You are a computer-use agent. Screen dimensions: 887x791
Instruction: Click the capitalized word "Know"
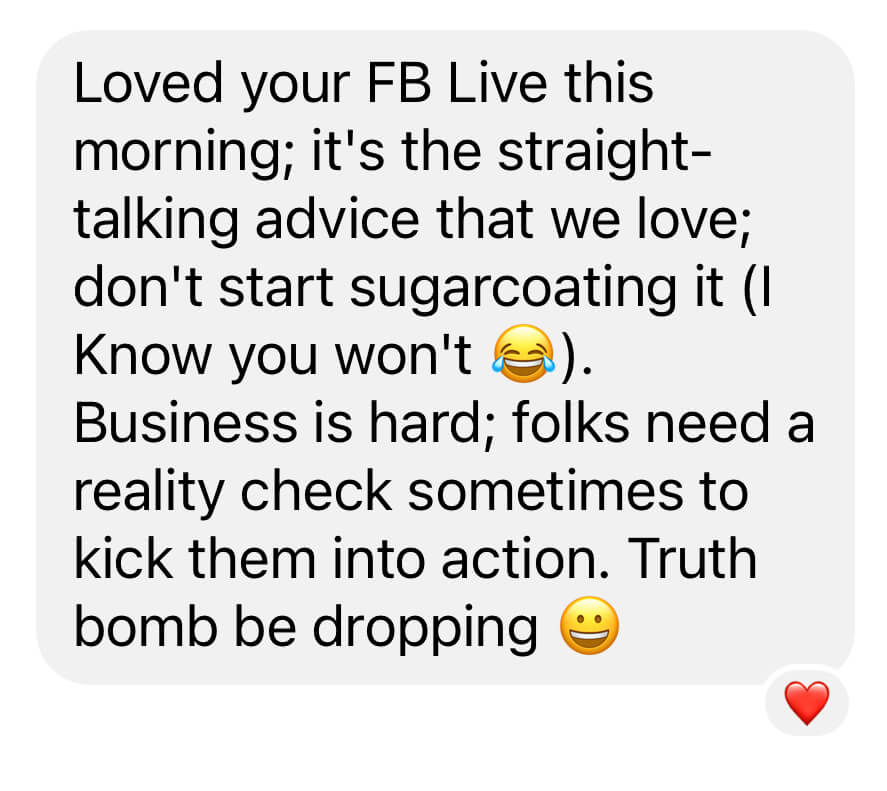pyautogui.click(x=143, y=355)
